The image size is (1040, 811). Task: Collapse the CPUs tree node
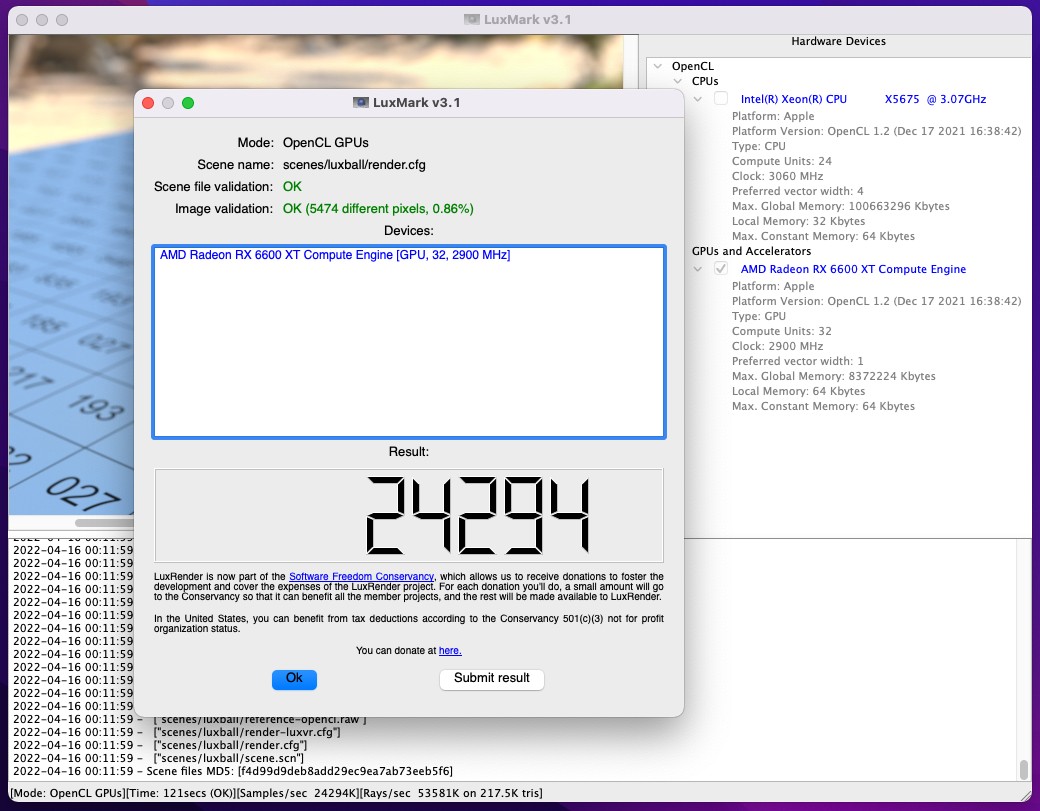tap(677, 81)
